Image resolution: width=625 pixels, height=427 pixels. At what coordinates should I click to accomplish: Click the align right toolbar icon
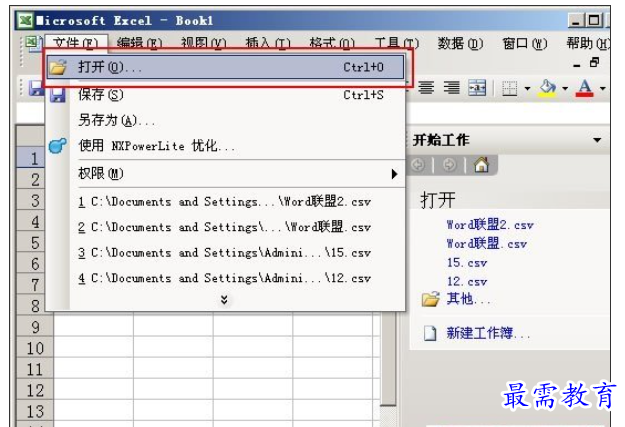(452, 88)
